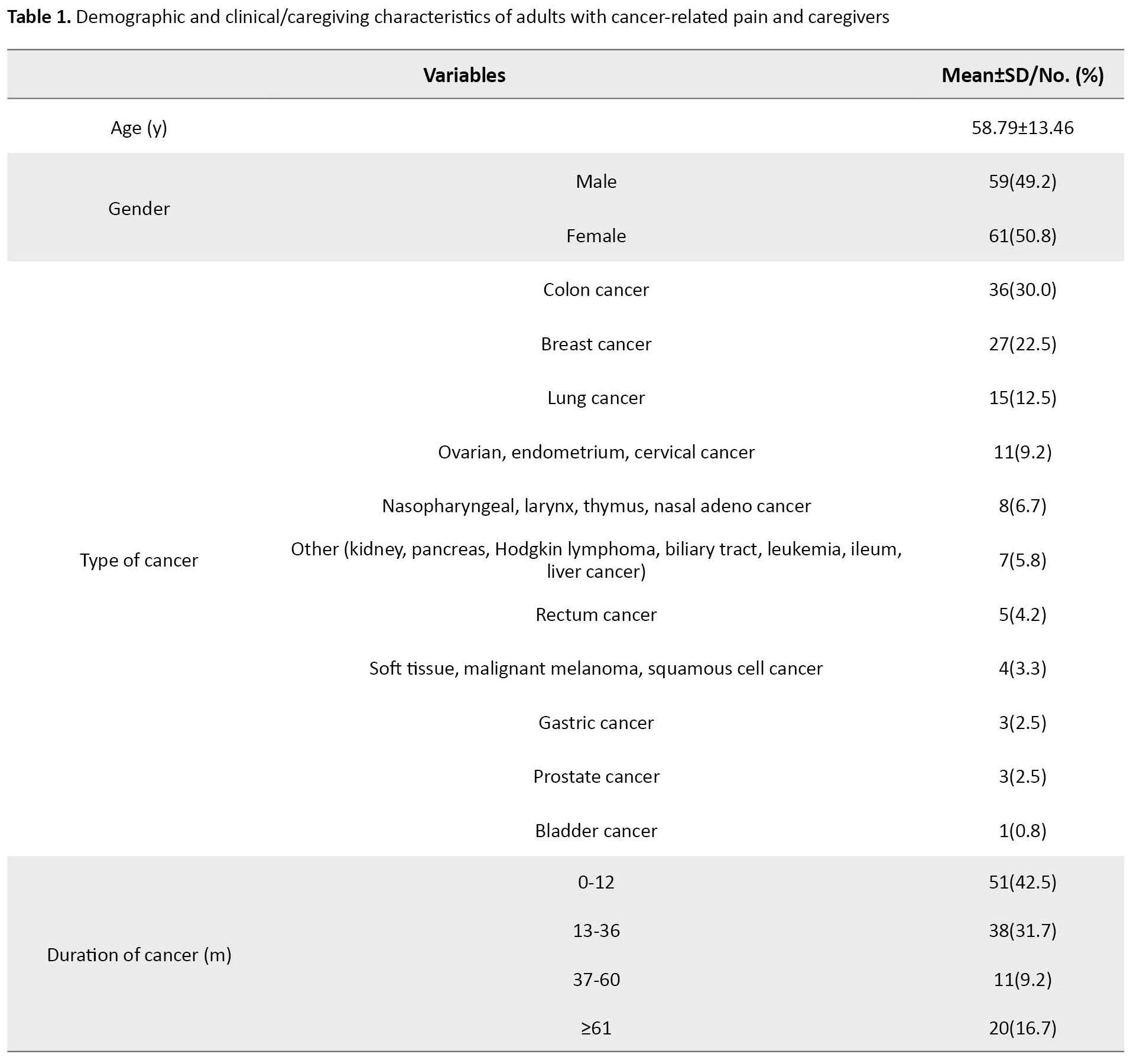Select the Gender row label
The width and height of the screenshot is (1143, 1064).
(x=139, y=209)
